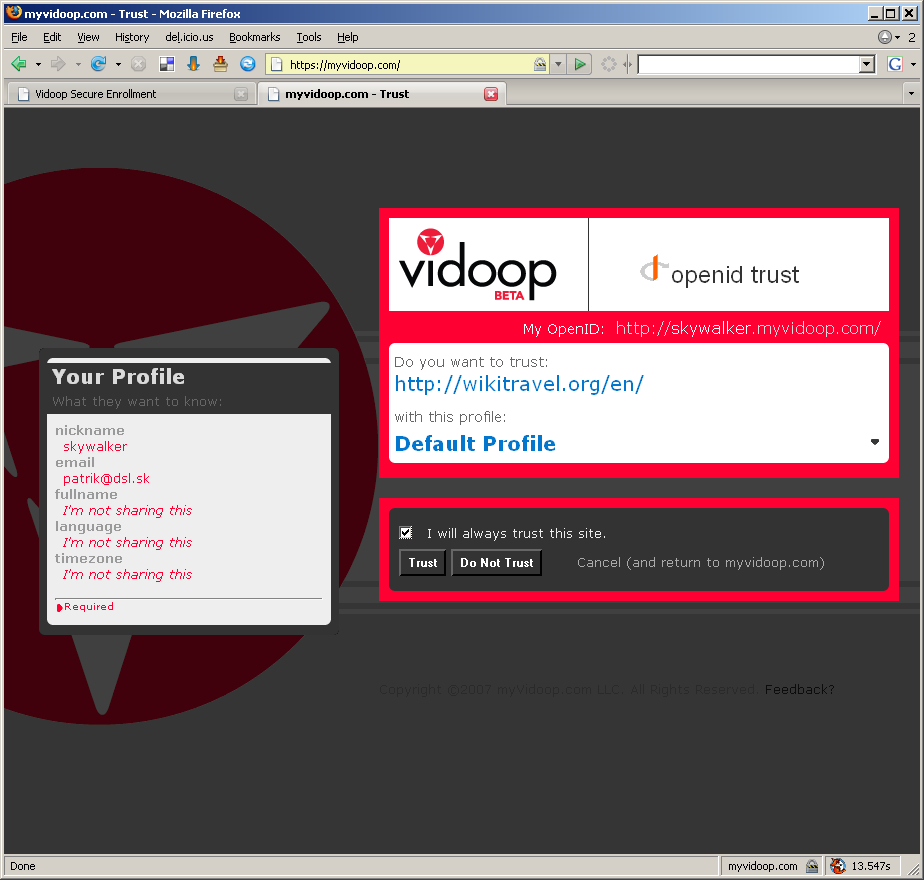Image resolution: width=924 pixels, height=880 pixels.
Task: Switch to the Vidoop Secure Enrollment tab
Action: pyautogui.click(x=131, y=94)
